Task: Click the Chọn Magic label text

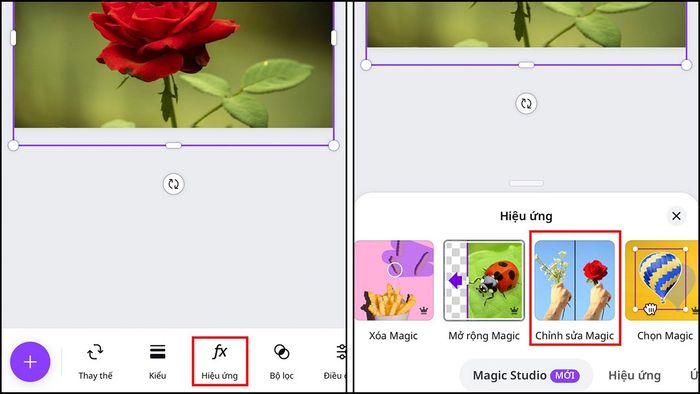Action: [665, 336]
